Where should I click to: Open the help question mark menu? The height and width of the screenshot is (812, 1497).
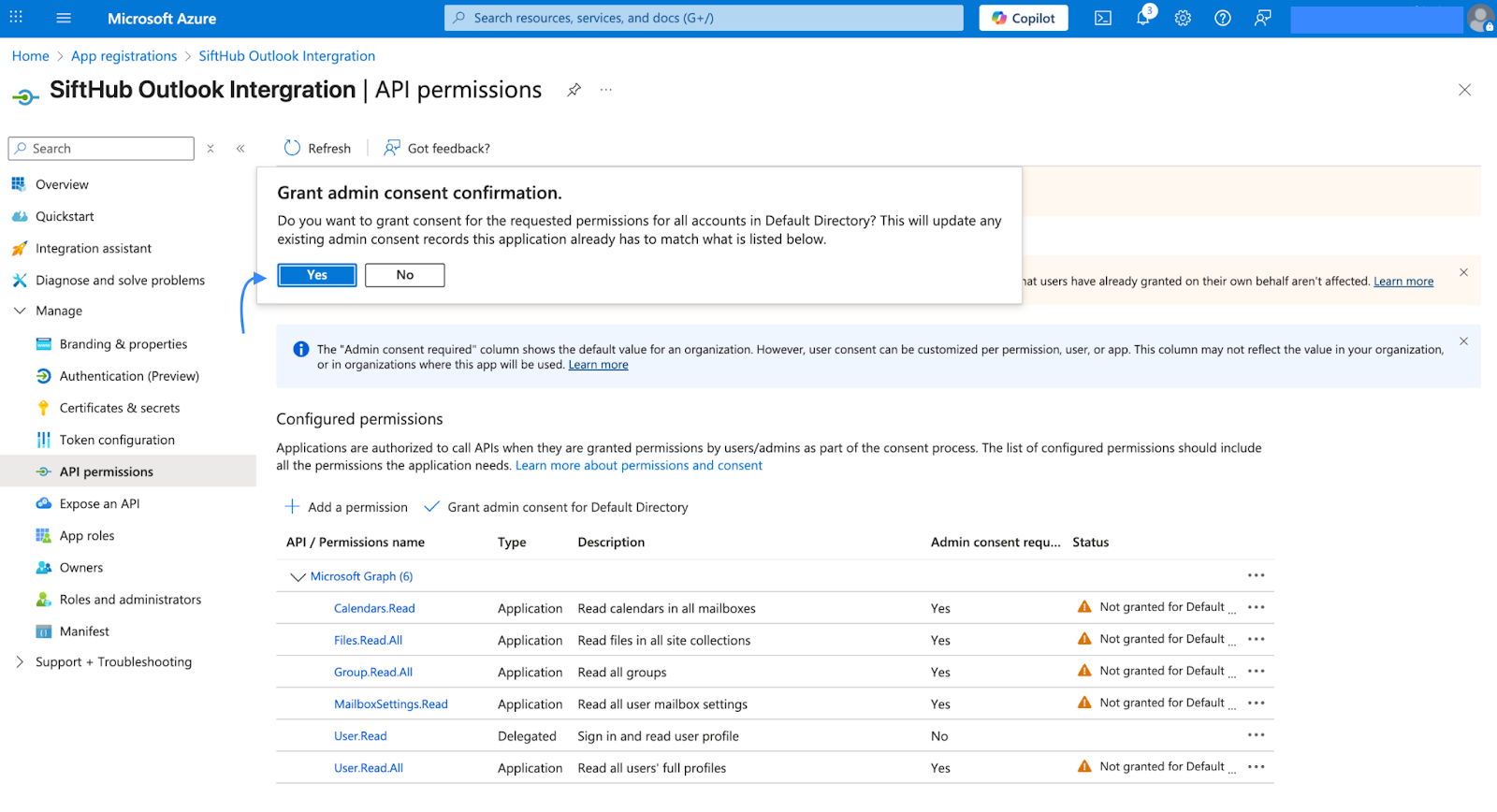[x=1223, y=18]
